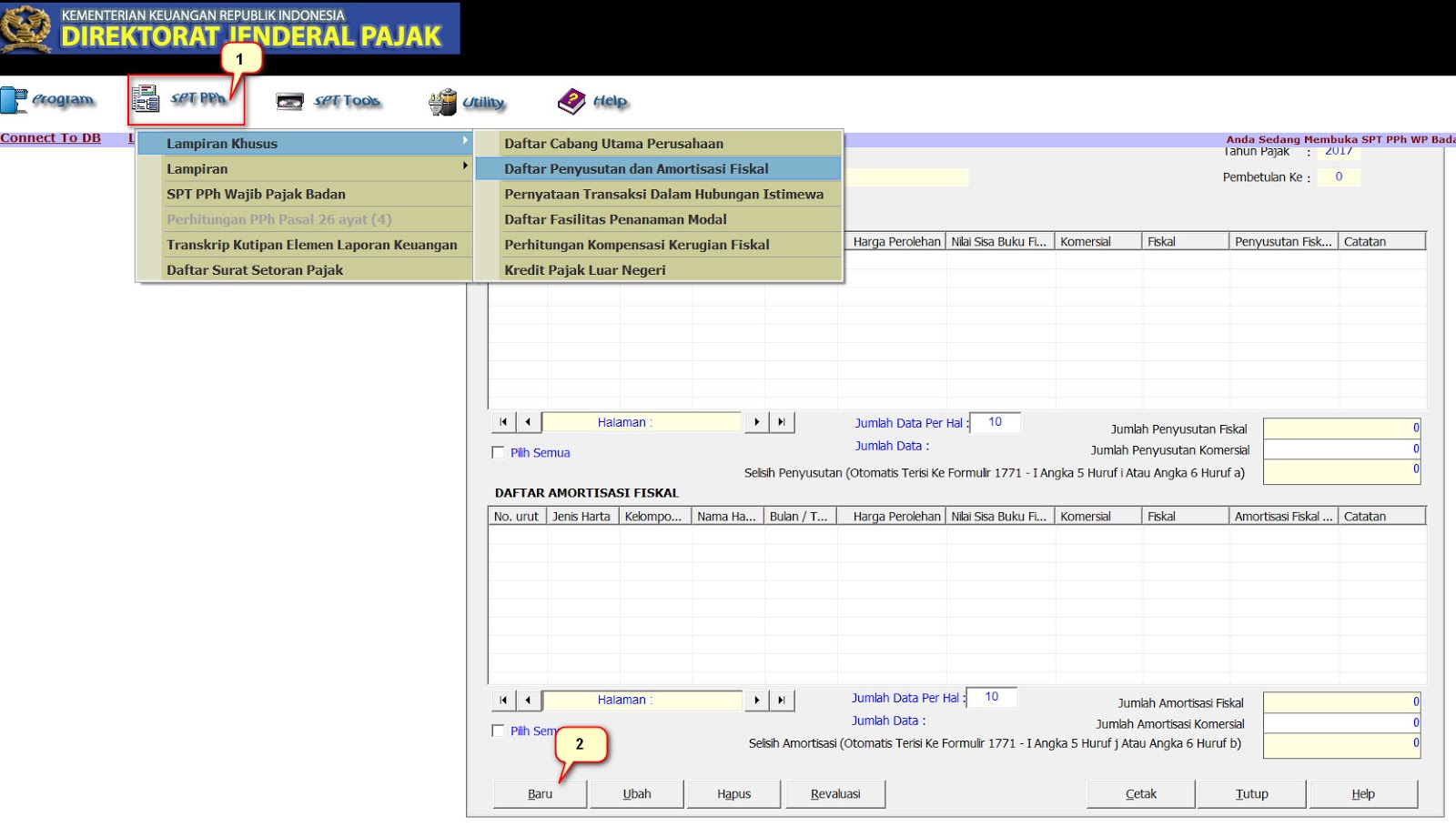Go to next page of amortisasi list
This screenshot has width=1456, height=827.
coord(756,700)
